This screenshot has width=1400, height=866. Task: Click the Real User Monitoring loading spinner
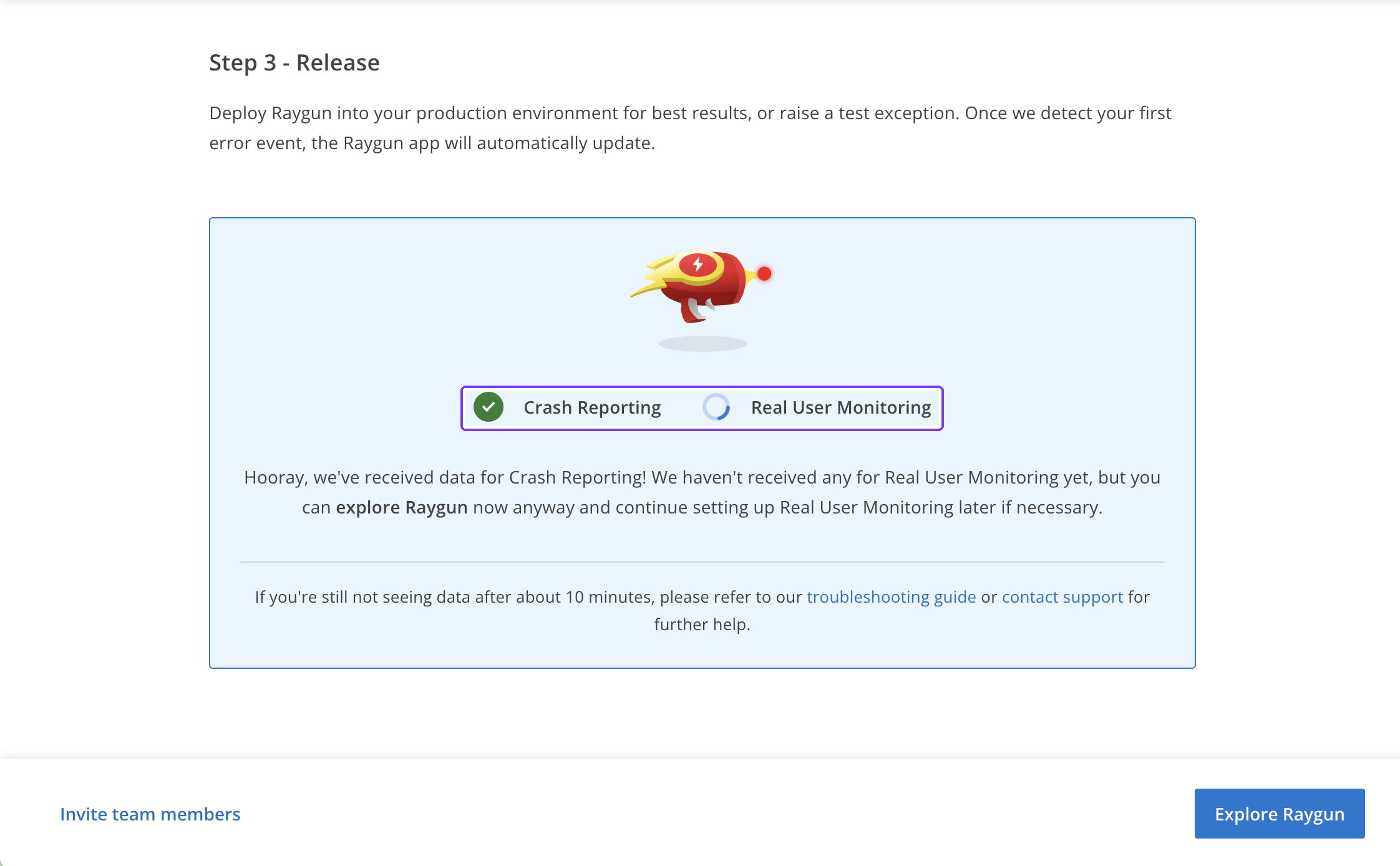click(716, 407)
